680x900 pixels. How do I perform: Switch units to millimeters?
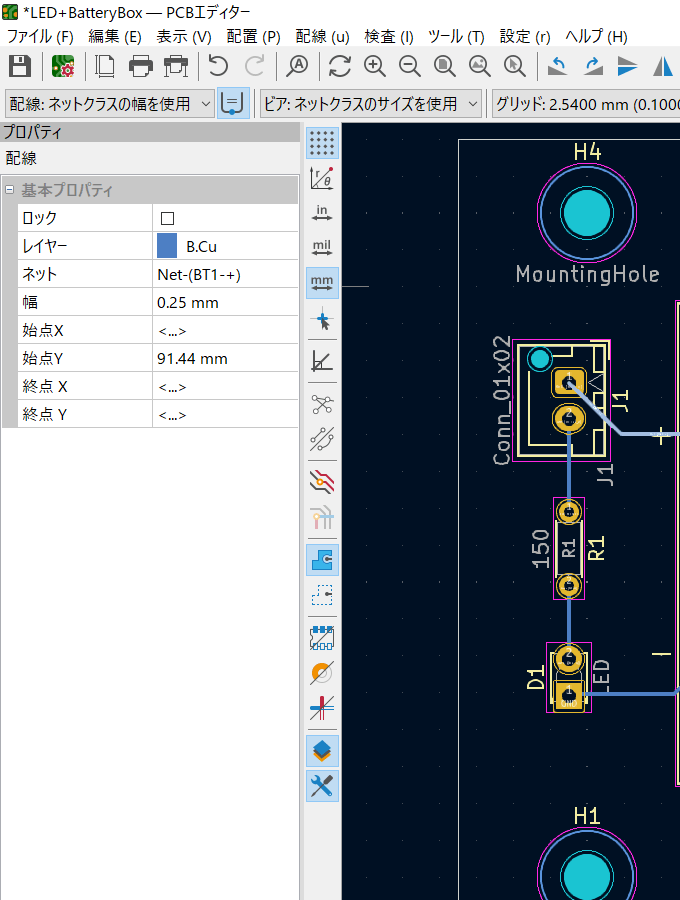pyautogui.click(x=322, y=283)
